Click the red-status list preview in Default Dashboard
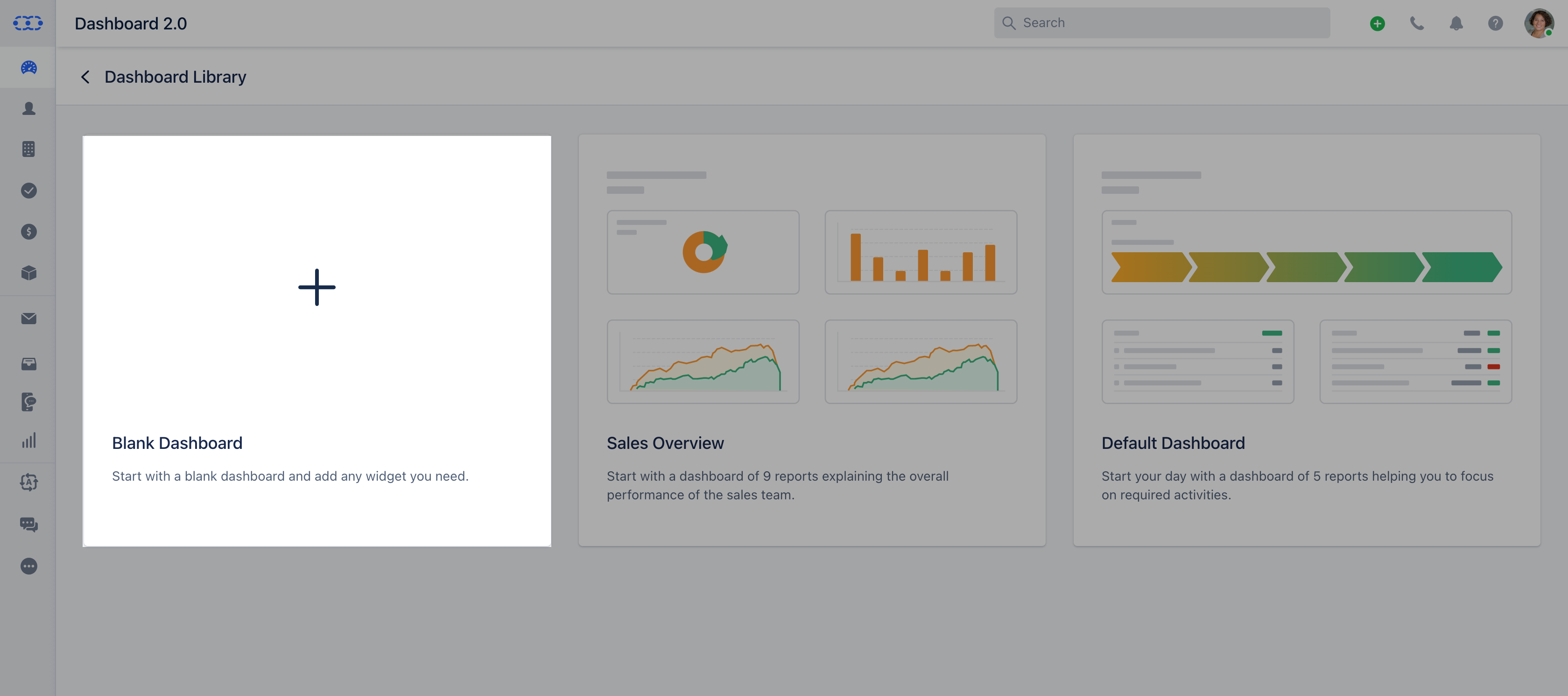 (x=1415, y=362)
